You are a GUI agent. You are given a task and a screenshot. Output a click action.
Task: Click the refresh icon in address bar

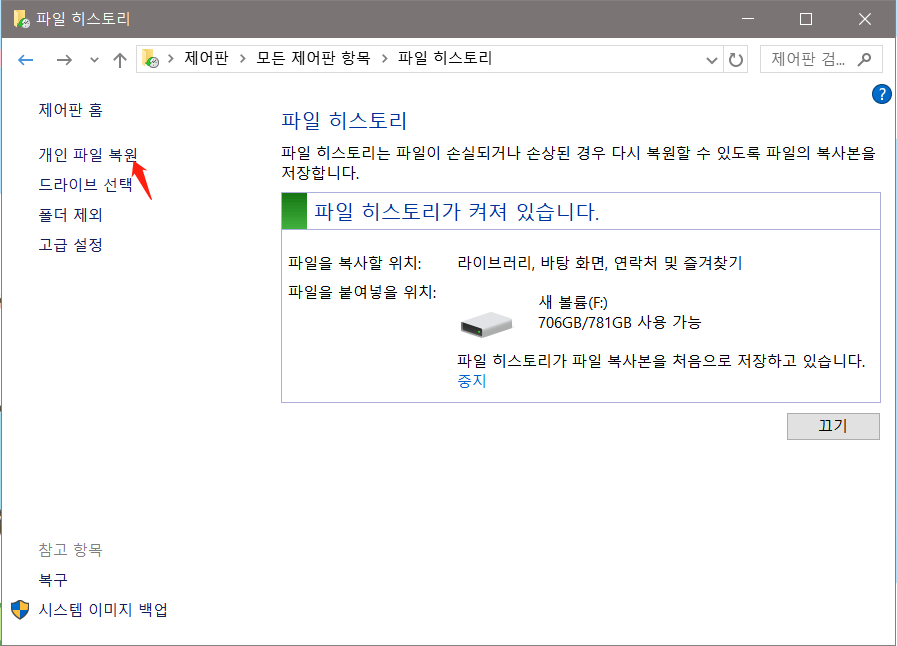point(736,59)
